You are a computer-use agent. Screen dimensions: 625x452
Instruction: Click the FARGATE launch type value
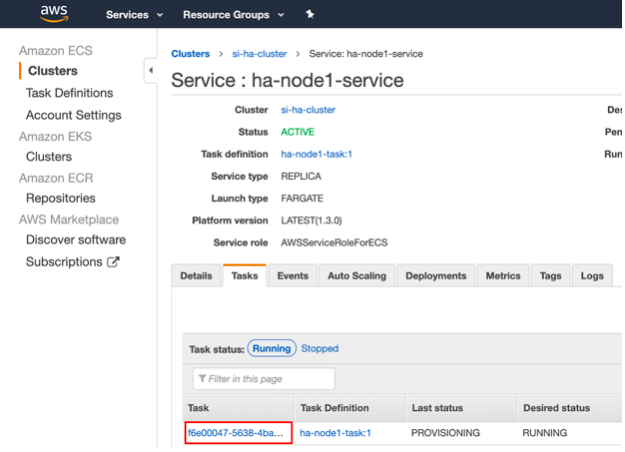302,198
